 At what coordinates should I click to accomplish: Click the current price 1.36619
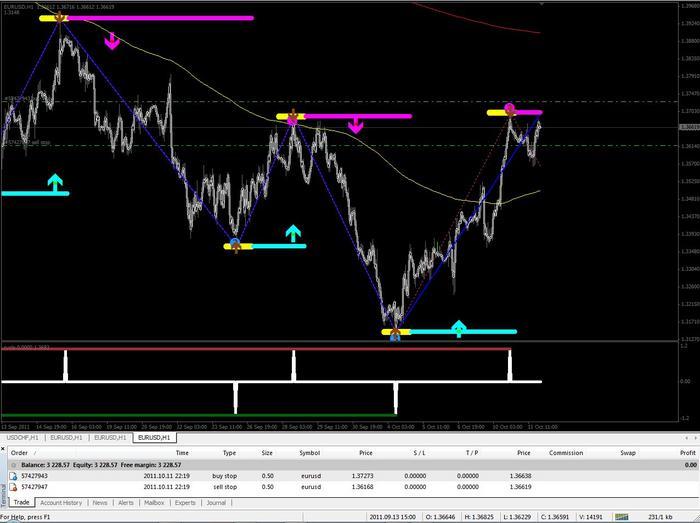pyautogui.click(x=520, y=487)
